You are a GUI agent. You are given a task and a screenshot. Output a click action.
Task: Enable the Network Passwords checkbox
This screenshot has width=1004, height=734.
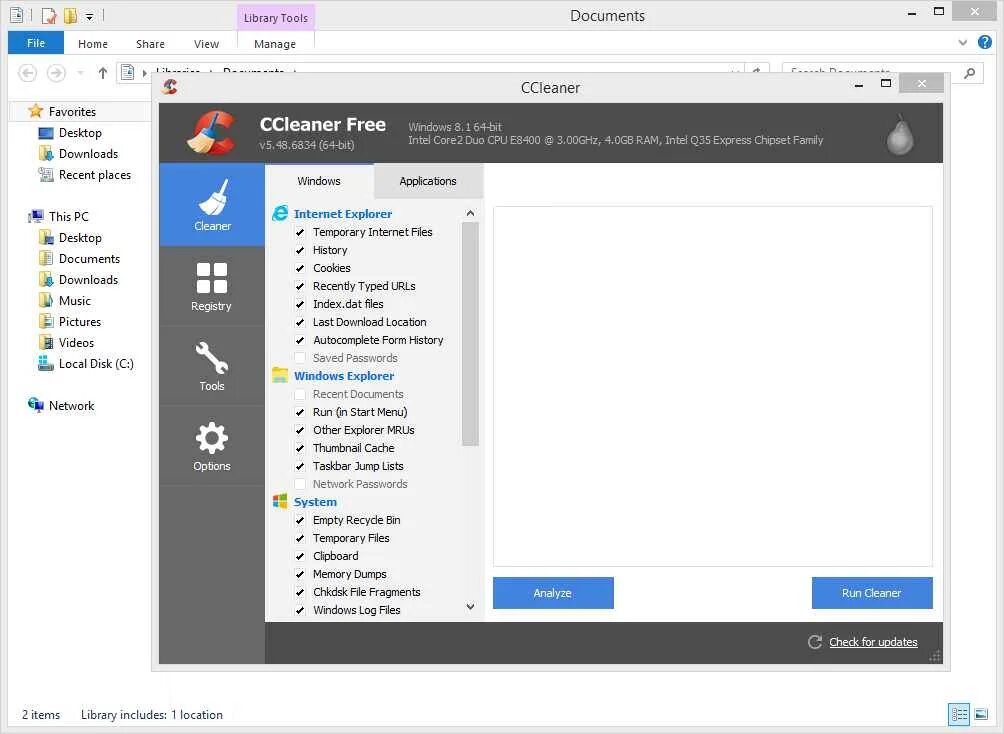coord(300,484)
